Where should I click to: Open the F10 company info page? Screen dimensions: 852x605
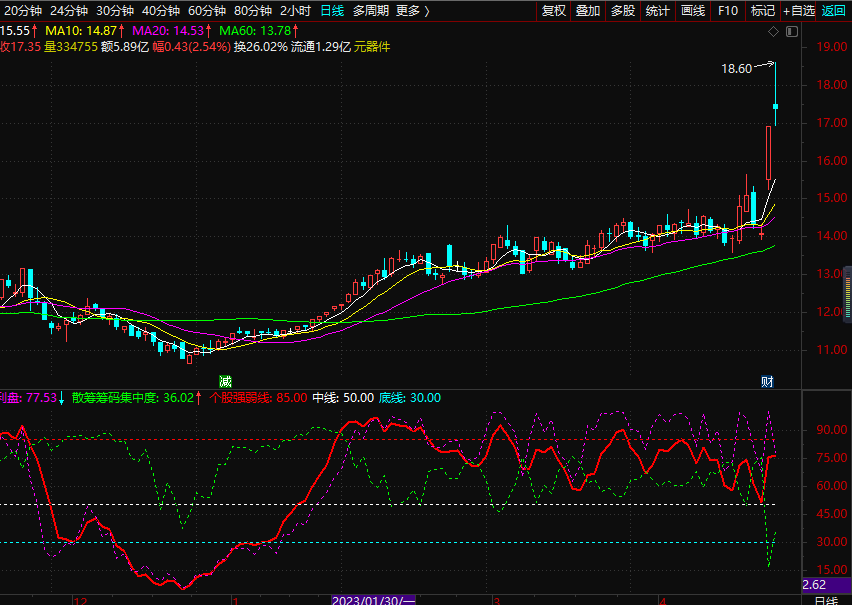(x=728, y=11)
